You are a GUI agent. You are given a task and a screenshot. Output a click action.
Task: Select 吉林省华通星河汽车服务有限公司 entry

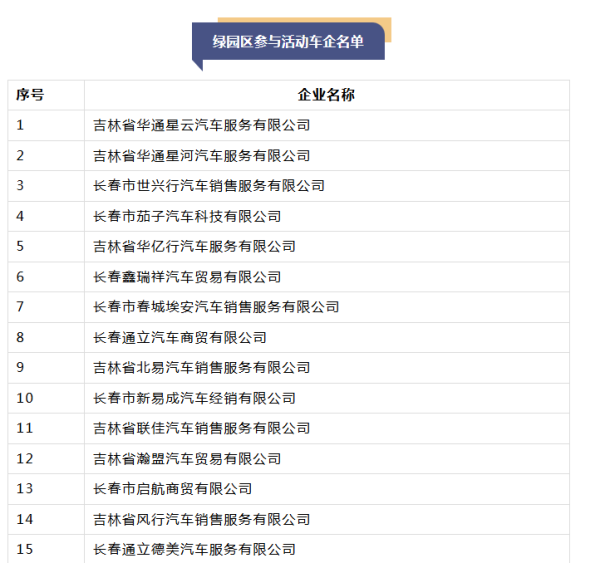201,156
